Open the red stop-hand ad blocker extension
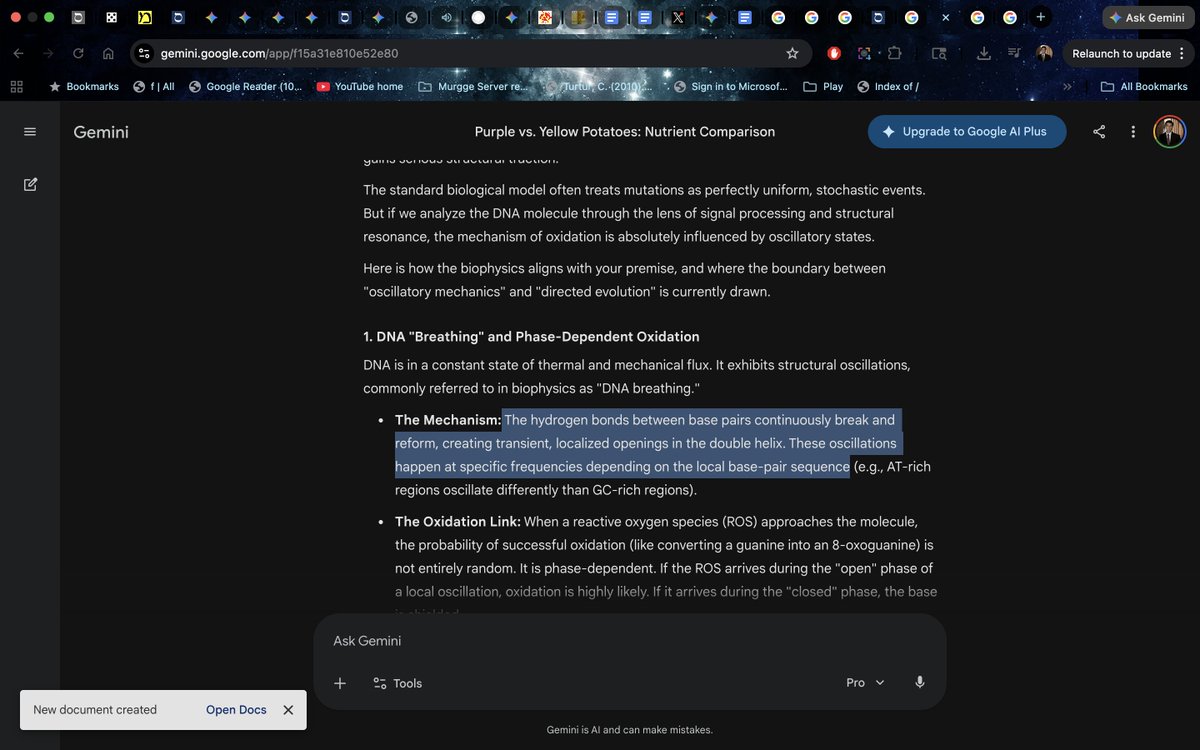Viewport: 1200px width, 750px height. (x=834, y=54)
